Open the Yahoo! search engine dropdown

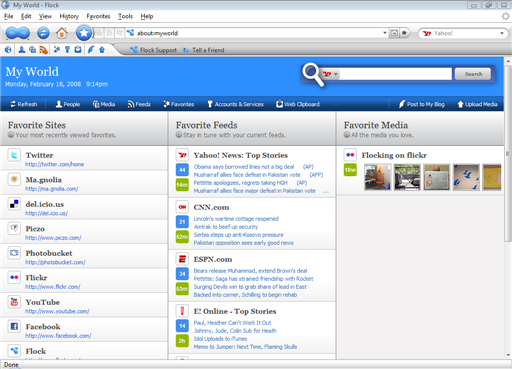point(502,33)
